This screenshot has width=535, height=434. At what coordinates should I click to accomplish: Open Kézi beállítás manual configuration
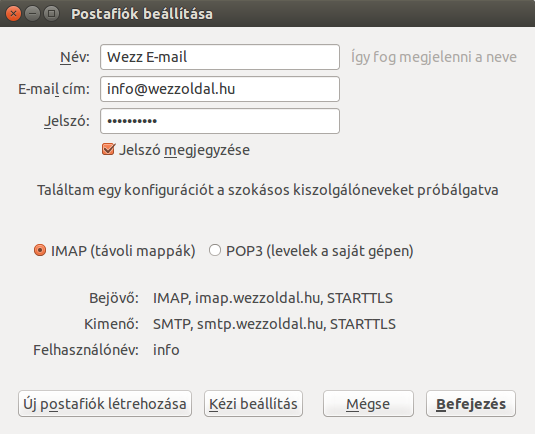(253, 404)
